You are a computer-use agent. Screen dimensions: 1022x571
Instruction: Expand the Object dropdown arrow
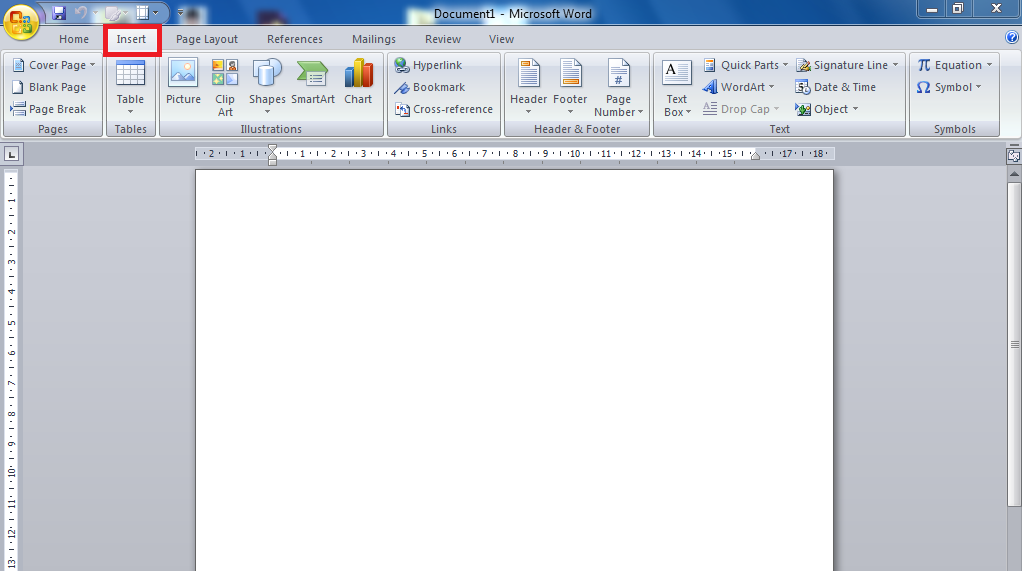(855, 109)
